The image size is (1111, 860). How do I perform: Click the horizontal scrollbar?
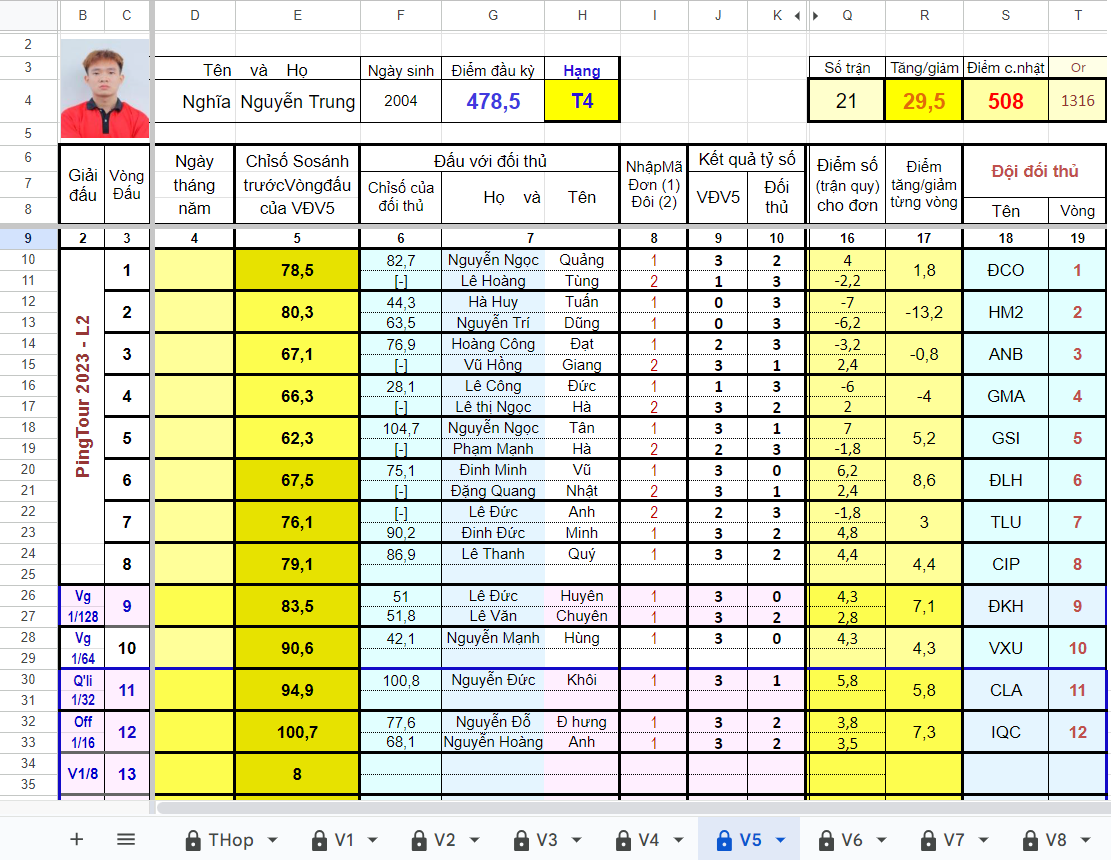(x=631, y=808)
